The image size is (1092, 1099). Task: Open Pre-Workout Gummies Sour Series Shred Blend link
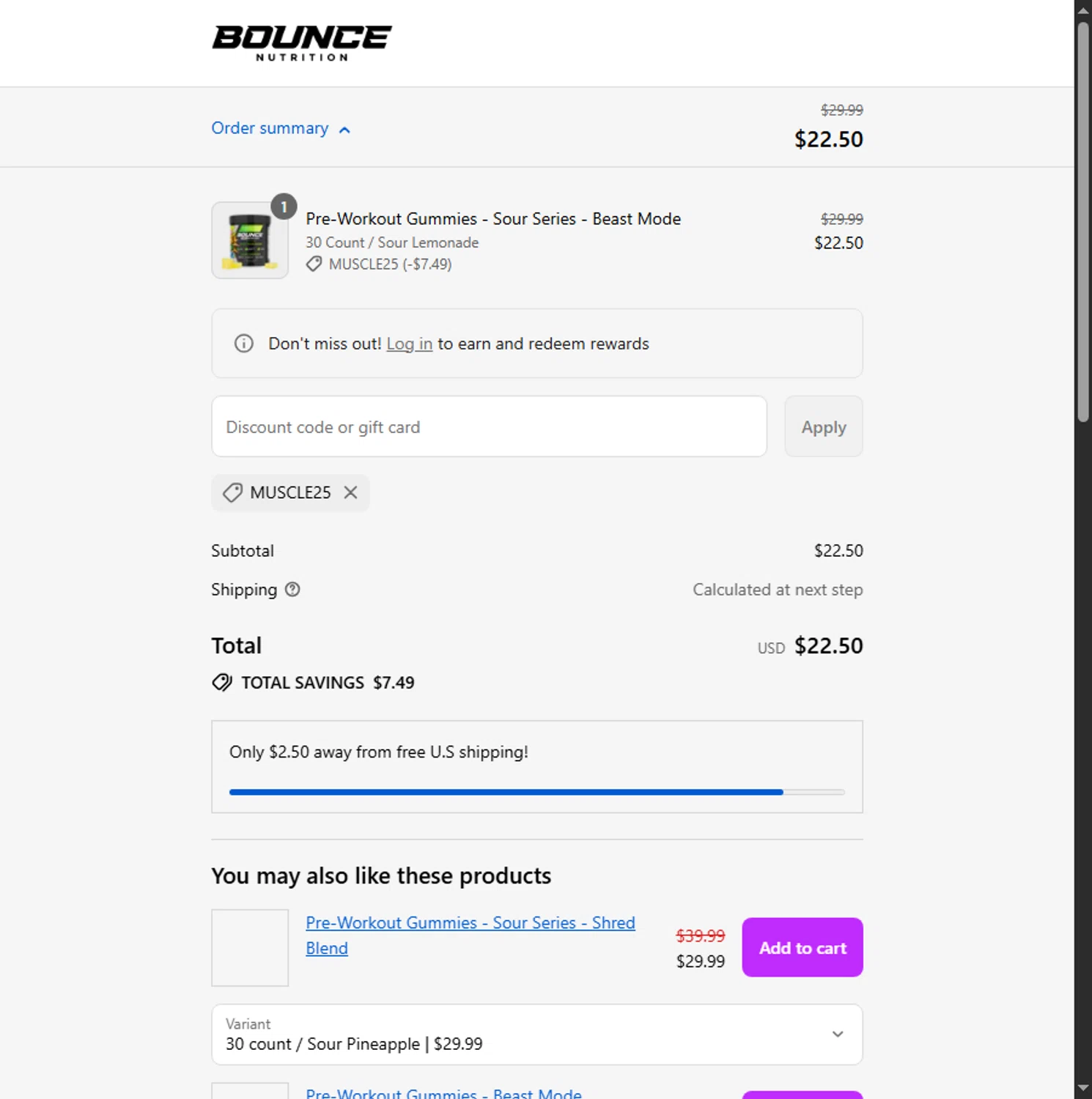coord(470,936)
